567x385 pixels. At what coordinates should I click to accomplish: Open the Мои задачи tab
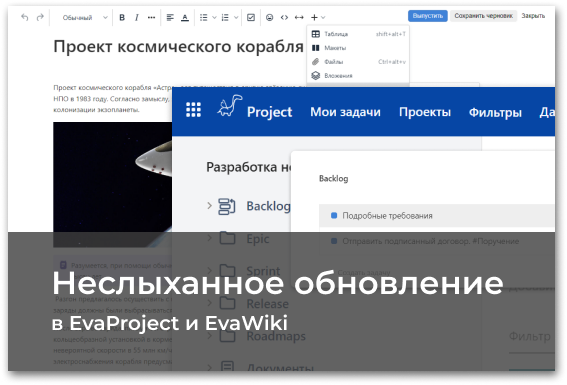click(x=345, y=112)
